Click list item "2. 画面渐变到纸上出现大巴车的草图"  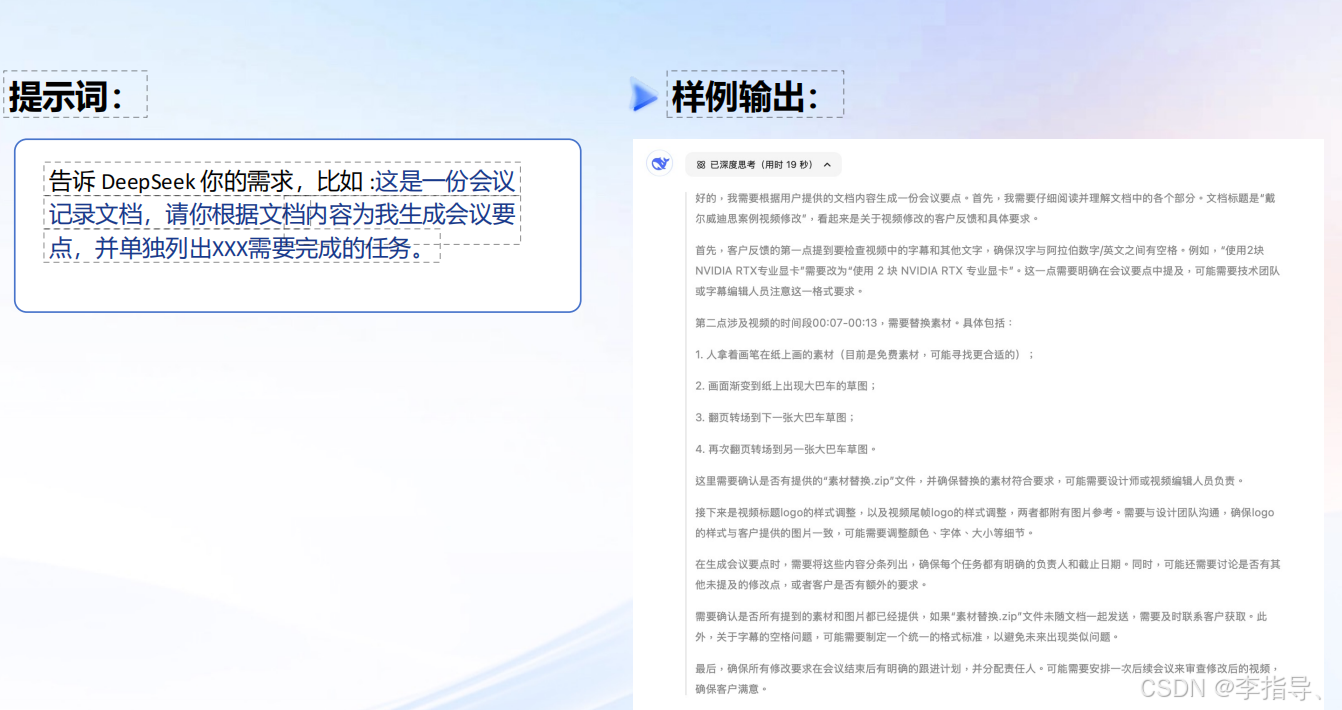(x=786, y=386)
